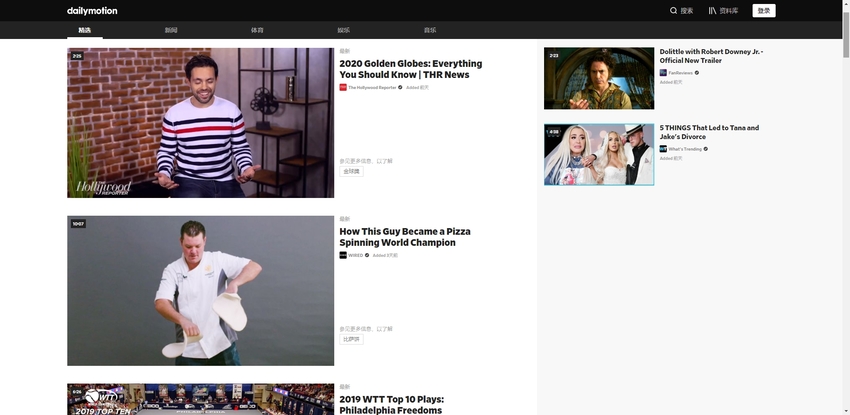The height and width of the screenshot is (415, 850).
Task: Open 5 THINGS That Led to Divorce title
Action: coord(709,132)
